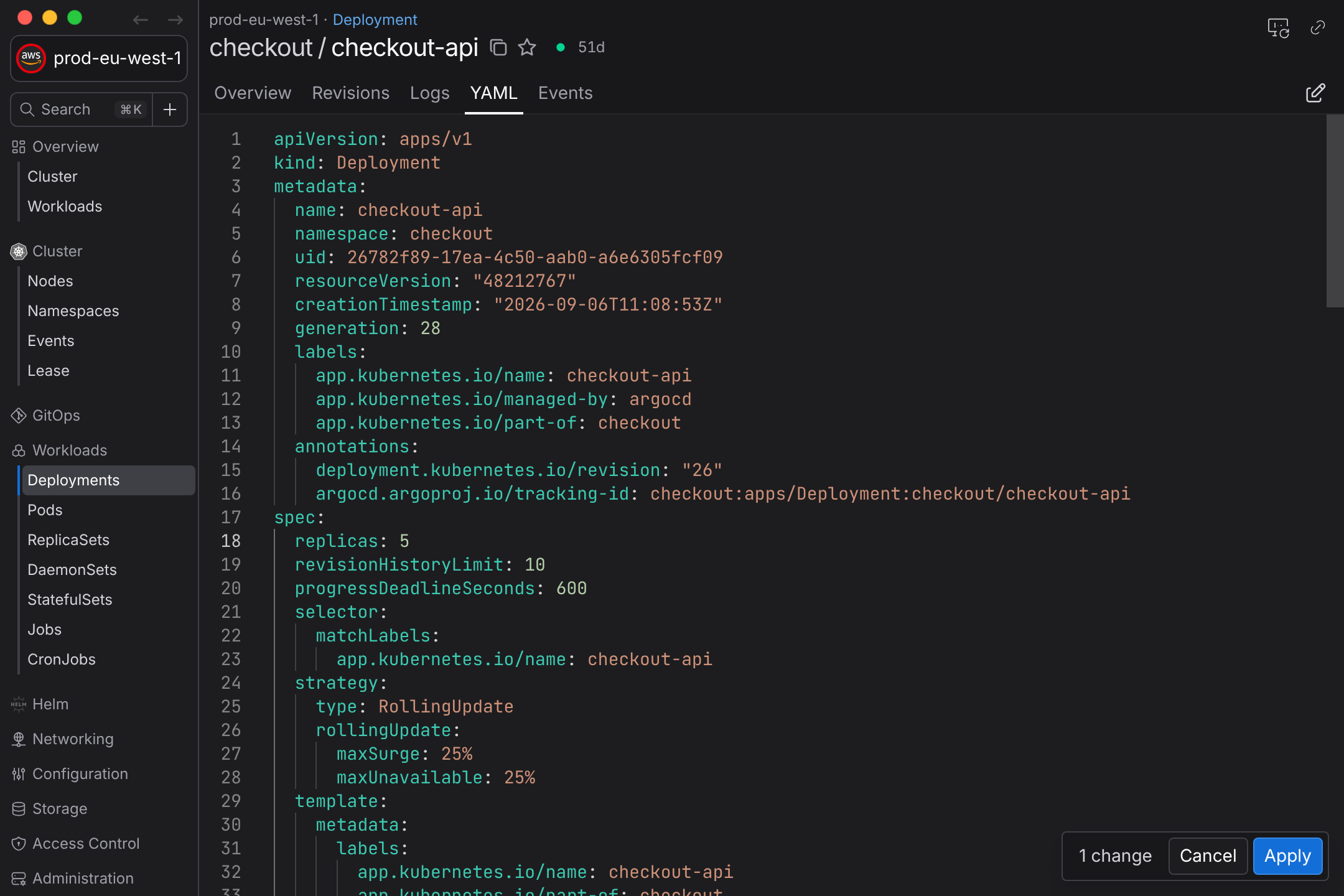Click the 'kind: Deployment' YAML line
Viewport: 1344px width, 896px height.
click(x=357, y=163)
